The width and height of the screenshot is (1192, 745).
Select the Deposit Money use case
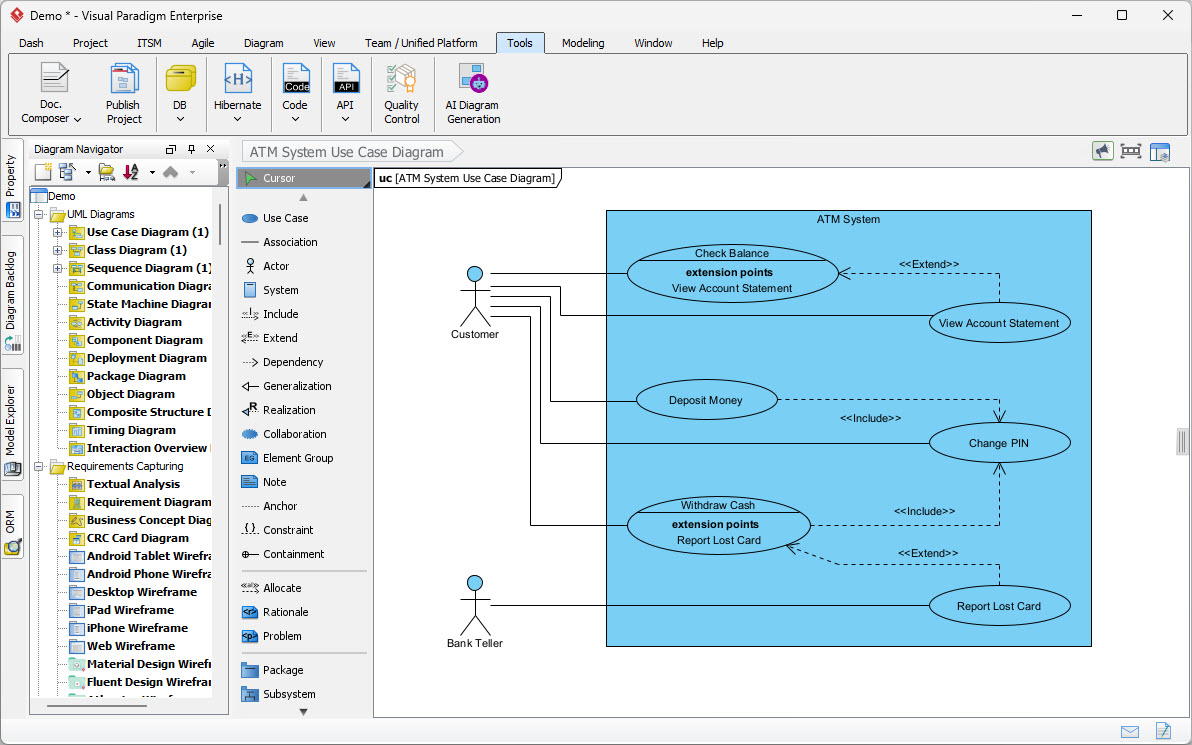tap(706, 401)
